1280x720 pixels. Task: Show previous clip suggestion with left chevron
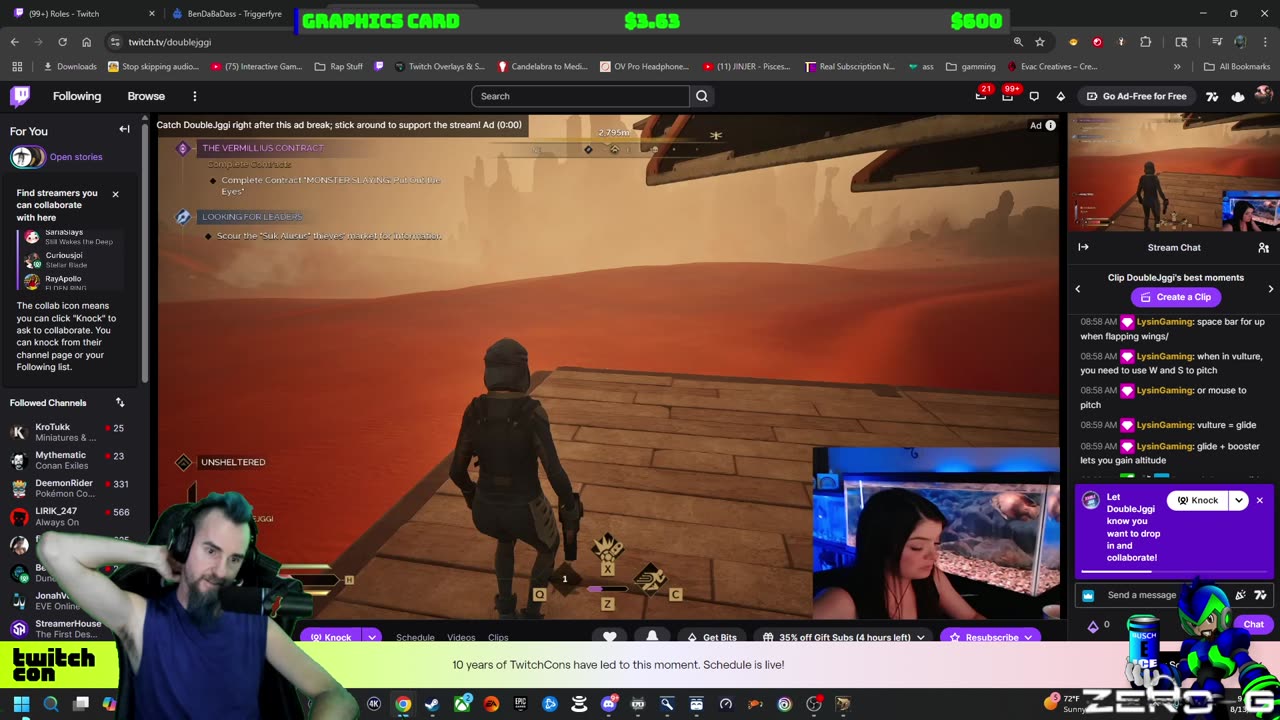[1078, 289]
